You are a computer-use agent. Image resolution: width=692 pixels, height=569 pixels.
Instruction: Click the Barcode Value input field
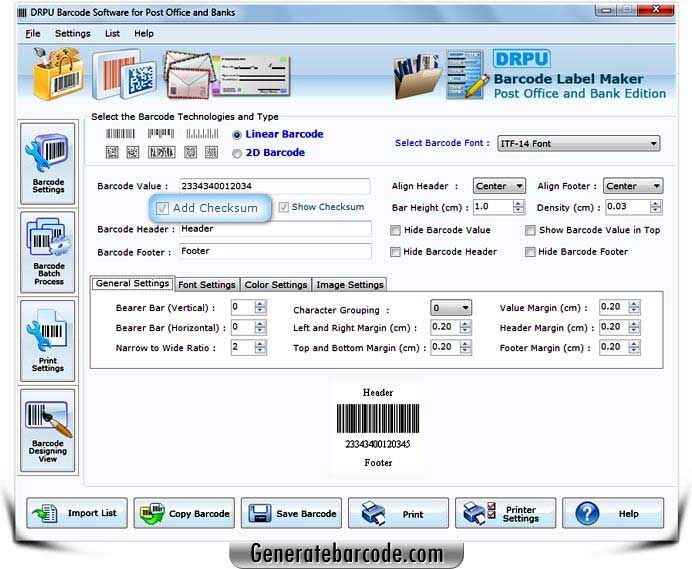pyautogui.click(x=274, y=186)
